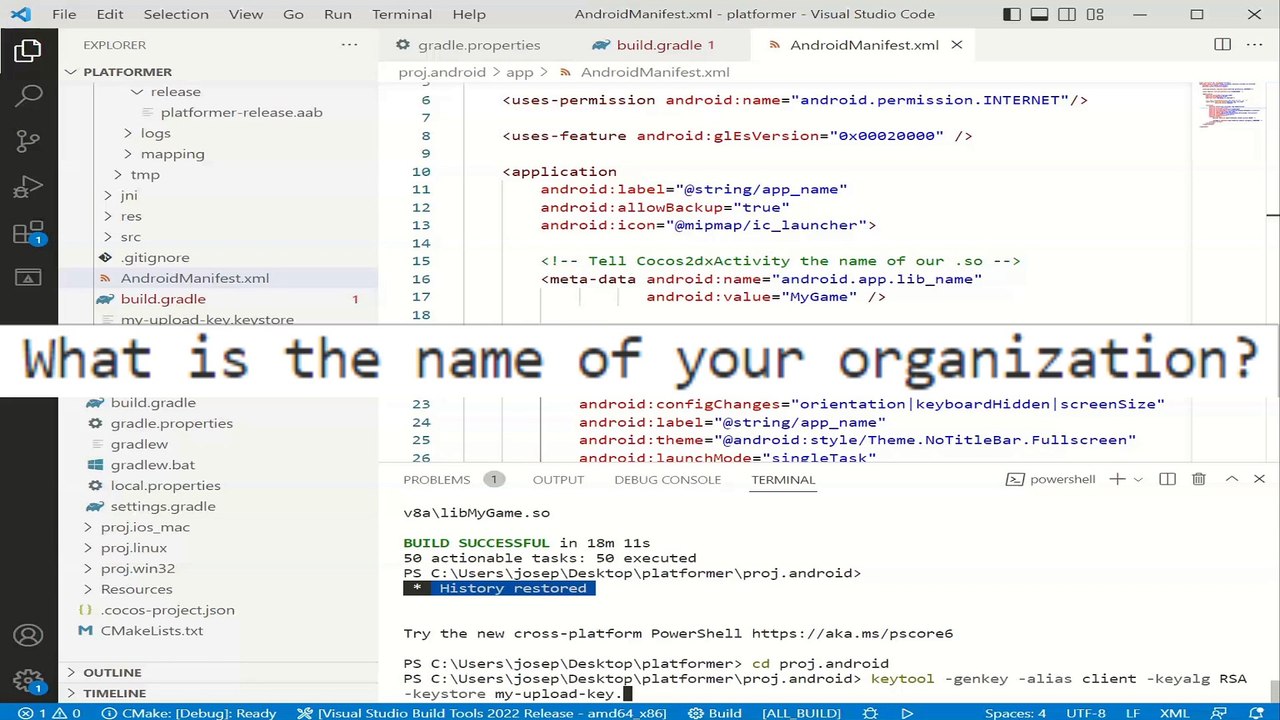Open the Search view in activity bar
The width and height of the screenshot is (1280, 720).
point(28,96)
